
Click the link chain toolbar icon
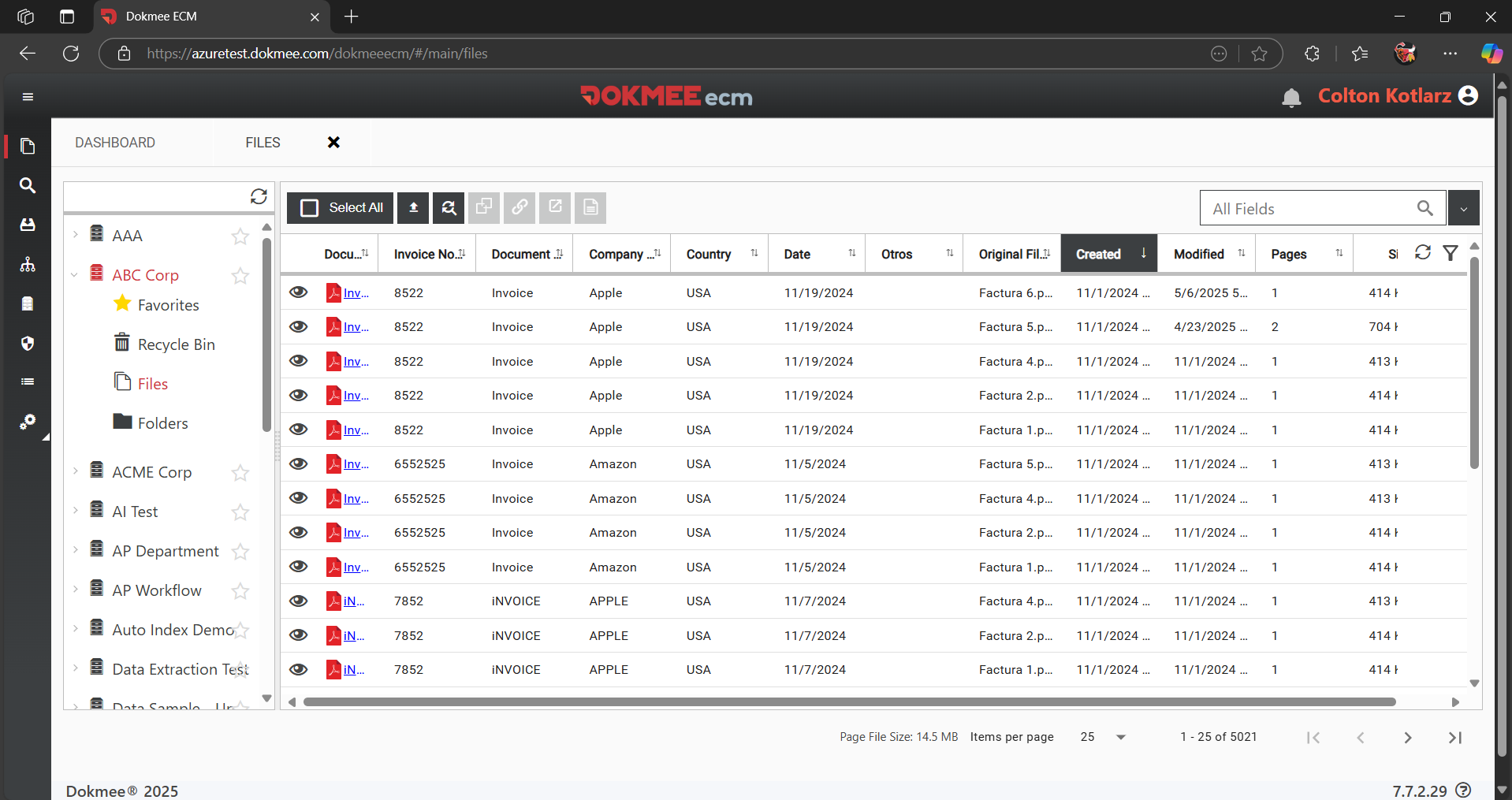tap(520, 208)
